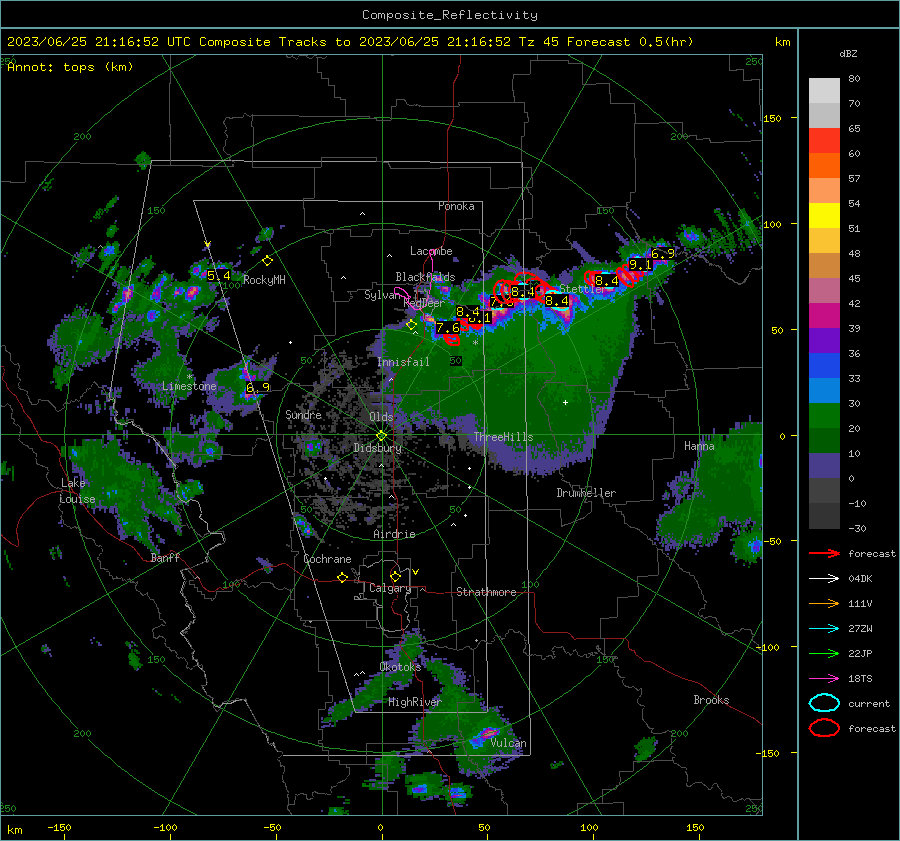Screen dimensions: 900x841
Task: Click the RedDeer city label
Action: [424, 303]
